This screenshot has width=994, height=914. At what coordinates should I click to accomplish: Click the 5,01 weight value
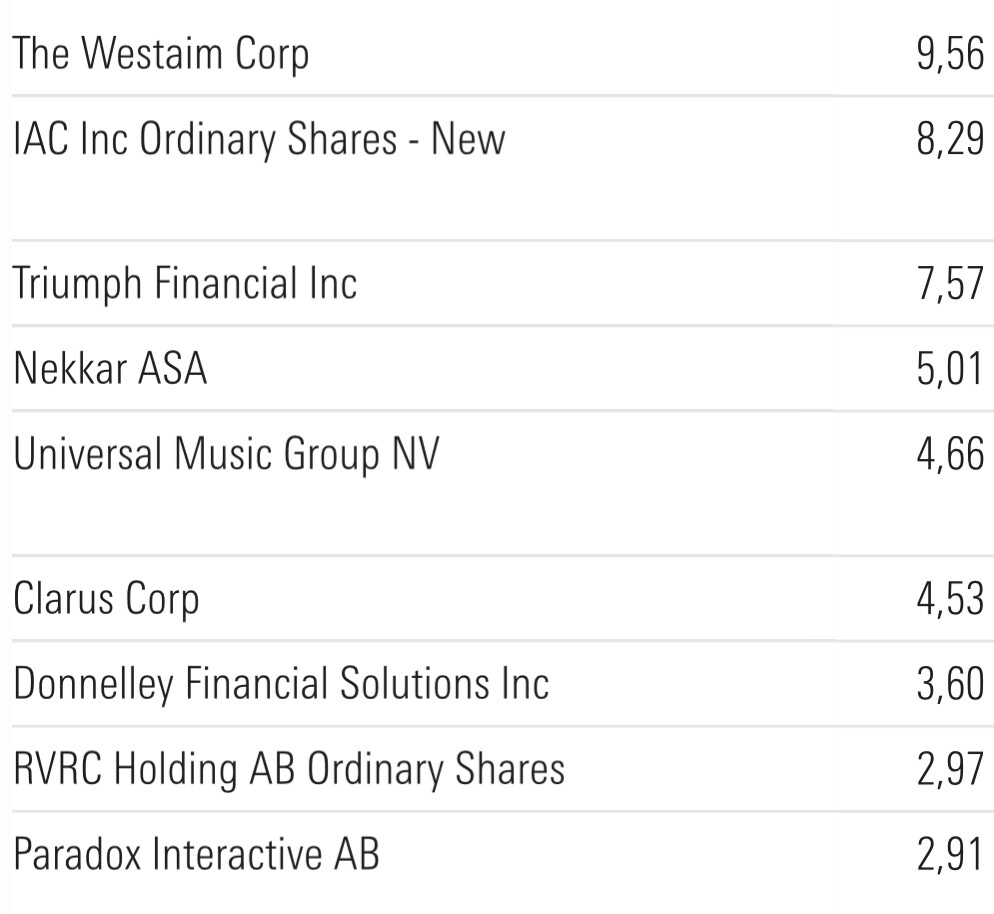click(x=950, y=368)
